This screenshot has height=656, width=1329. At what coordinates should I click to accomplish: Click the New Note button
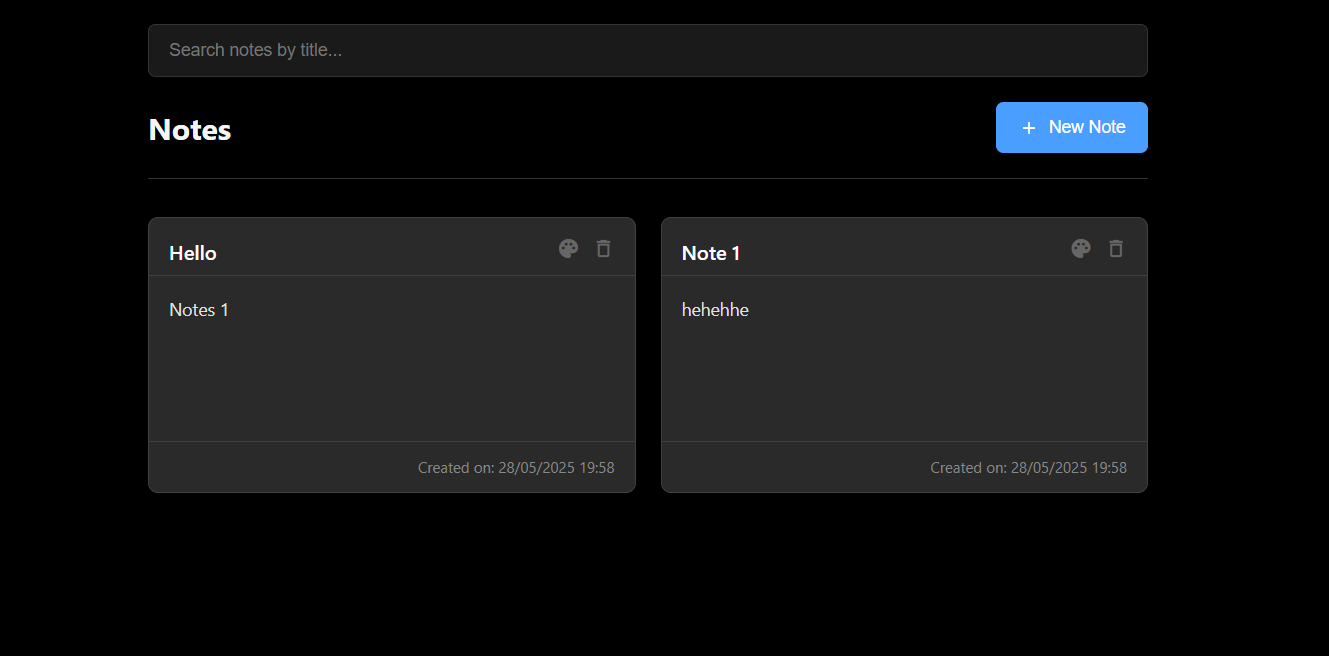point(1072,127)
